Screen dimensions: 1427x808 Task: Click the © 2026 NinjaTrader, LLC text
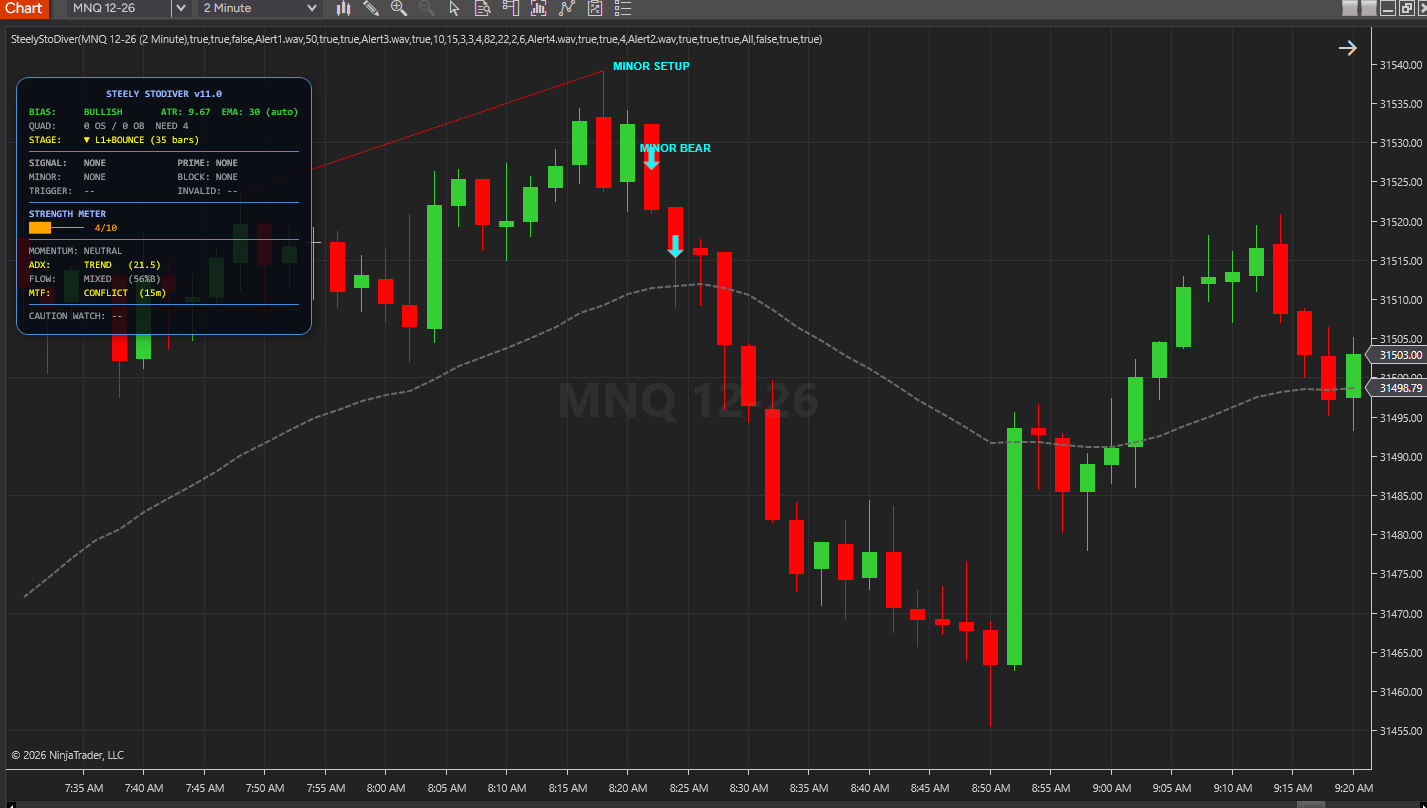[x=67, y=755]
